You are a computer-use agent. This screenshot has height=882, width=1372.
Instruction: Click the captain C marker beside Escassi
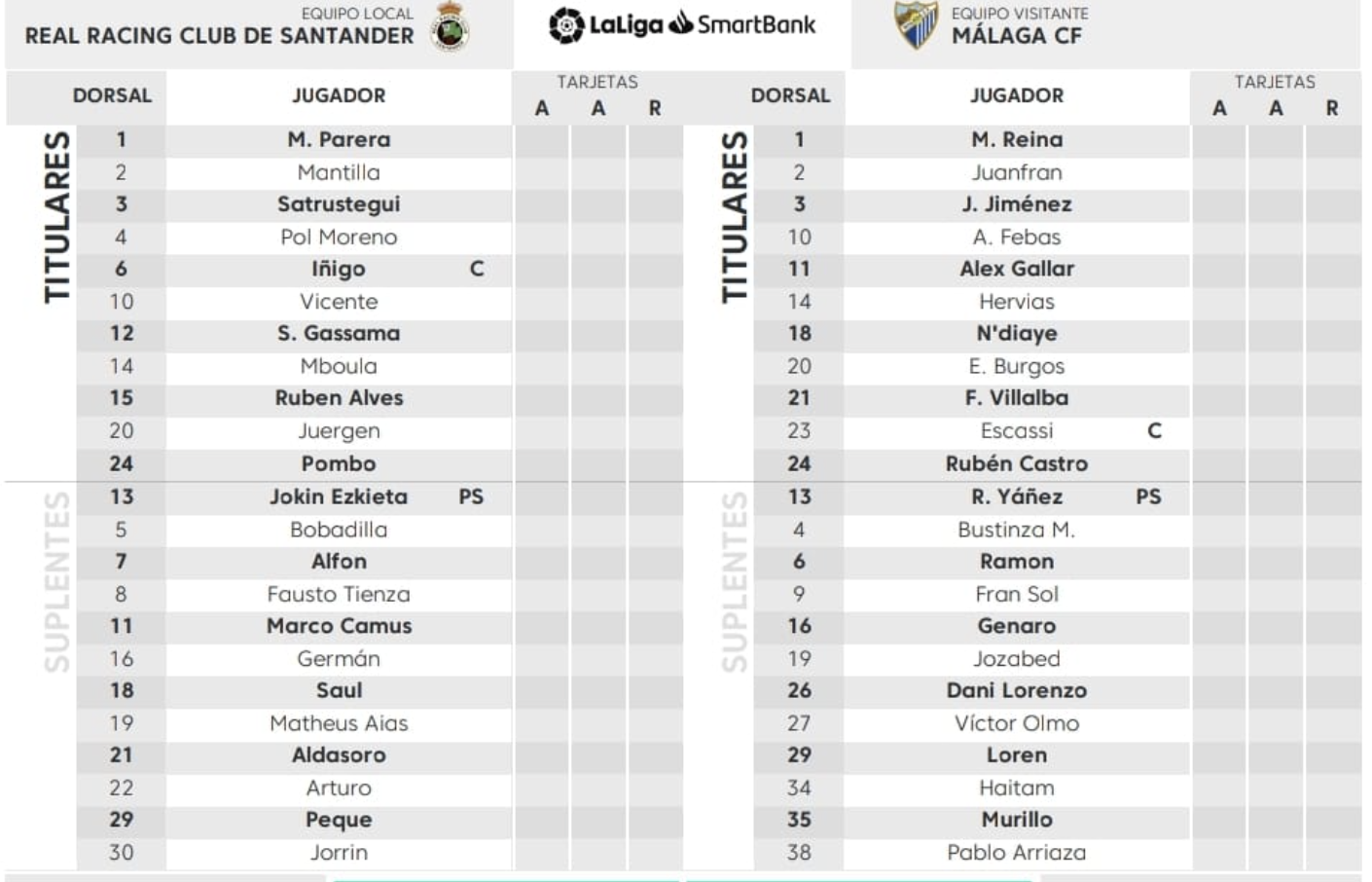(1154, 430)
